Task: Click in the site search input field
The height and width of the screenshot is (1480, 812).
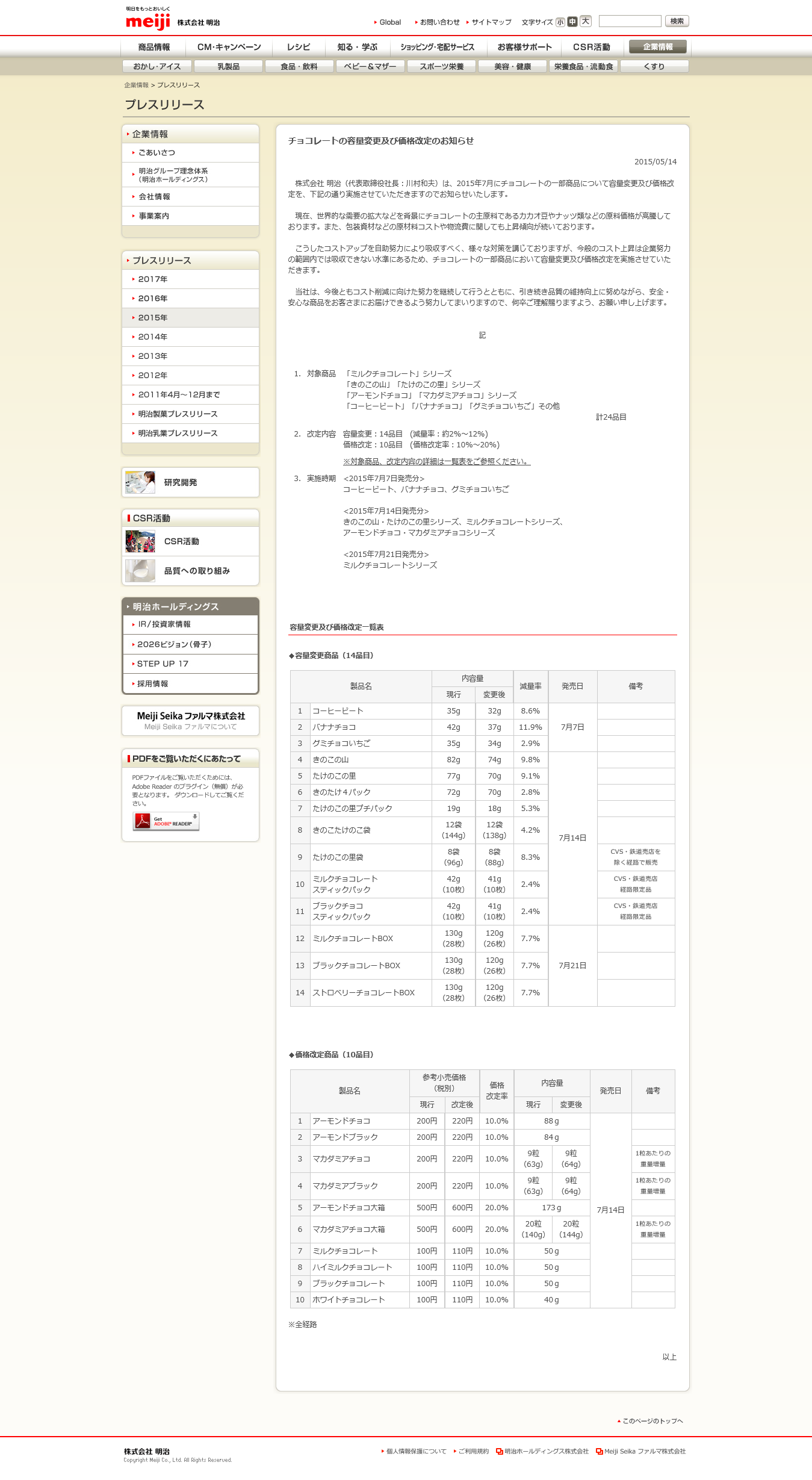Action: (x=630, y=22)
